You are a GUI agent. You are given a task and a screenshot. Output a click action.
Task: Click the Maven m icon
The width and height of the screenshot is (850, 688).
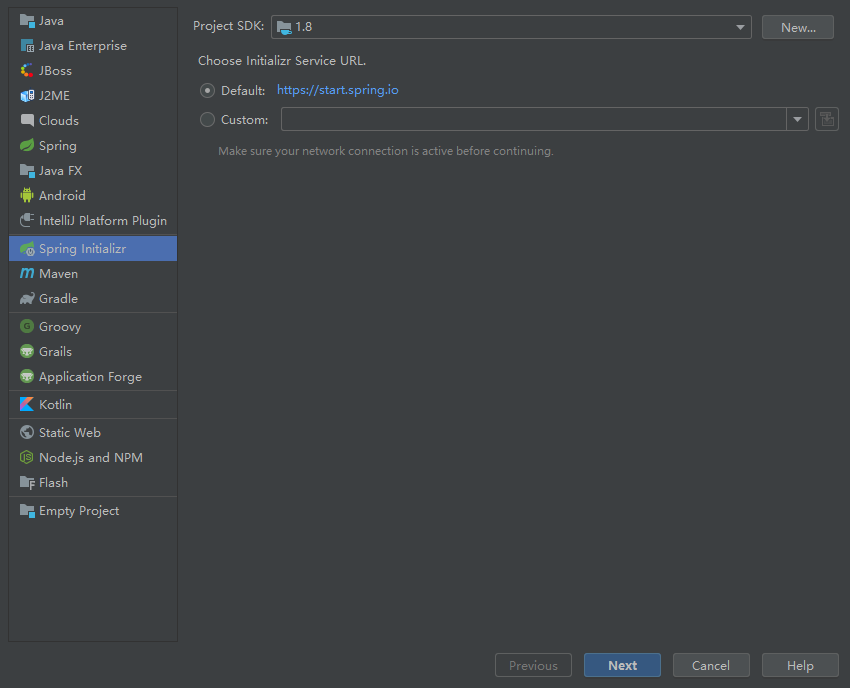(x=27, y=273)
